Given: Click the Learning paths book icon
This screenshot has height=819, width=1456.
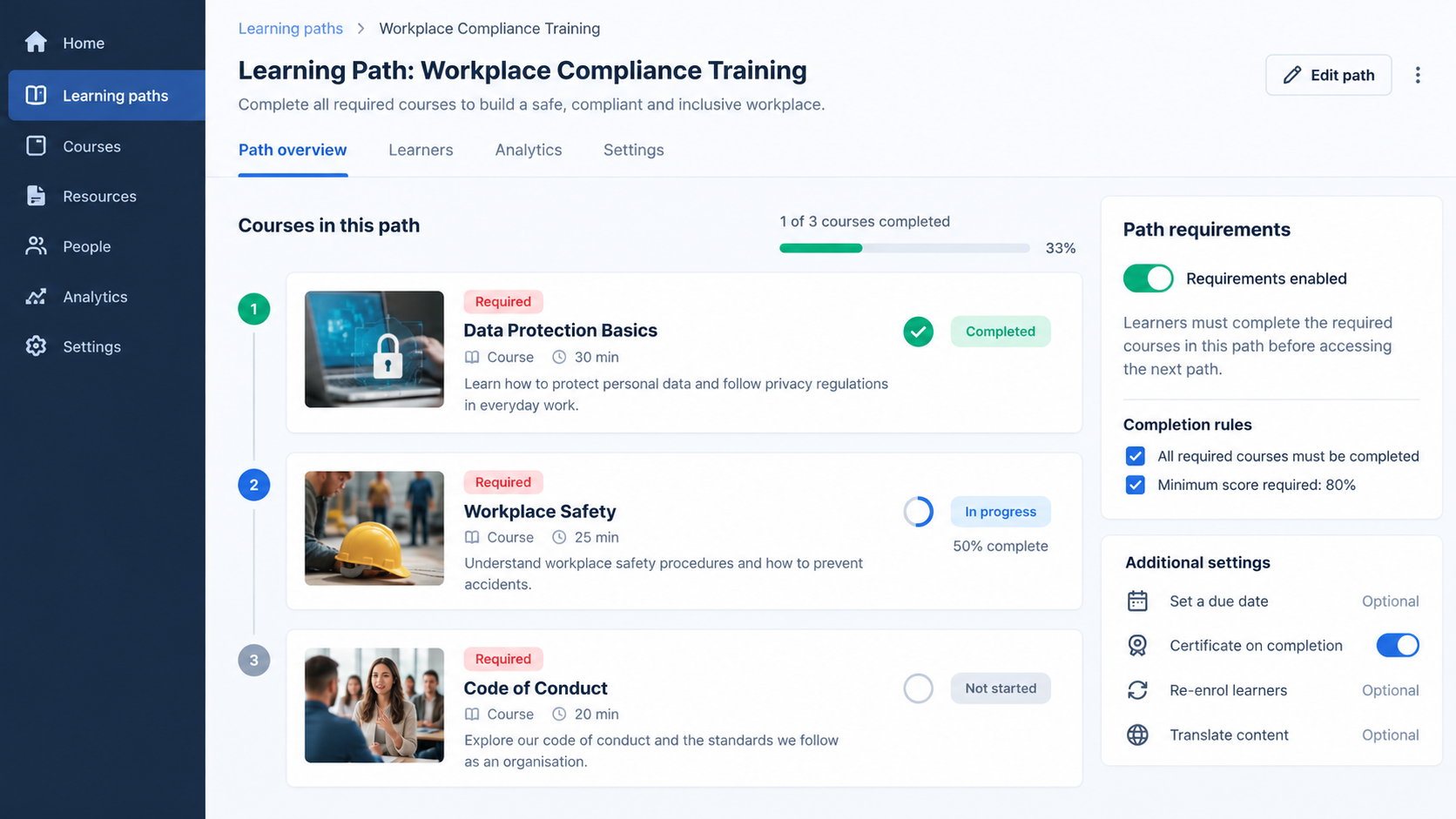Looking at the screenshot, I should 36,95.
